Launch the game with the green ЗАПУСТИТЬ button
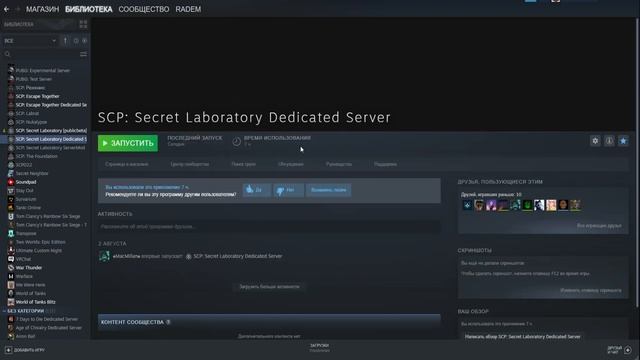Viewport: 640px width, 360px height. click(128, 143)
